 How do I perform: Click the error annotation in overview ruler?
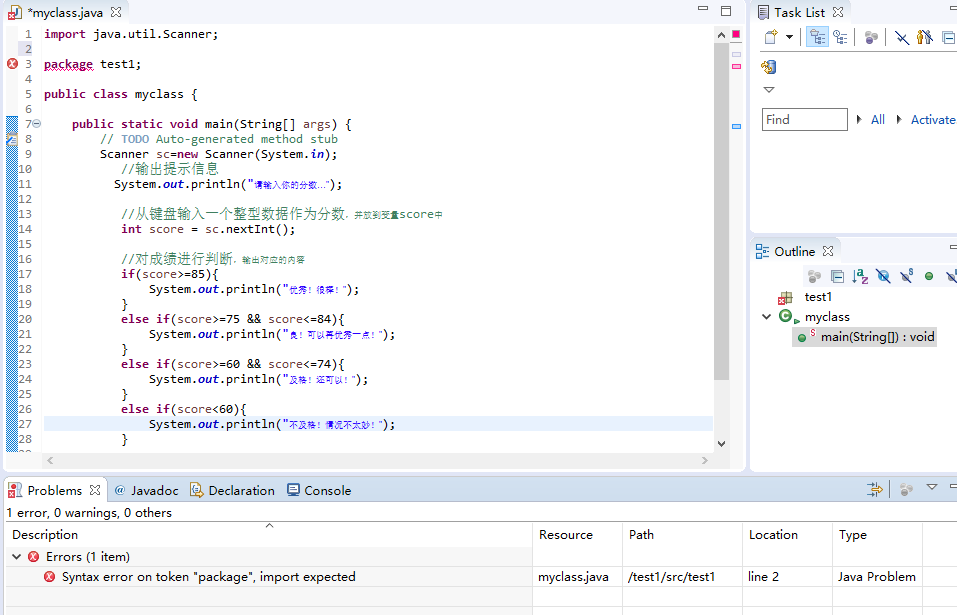pos(737,66)
